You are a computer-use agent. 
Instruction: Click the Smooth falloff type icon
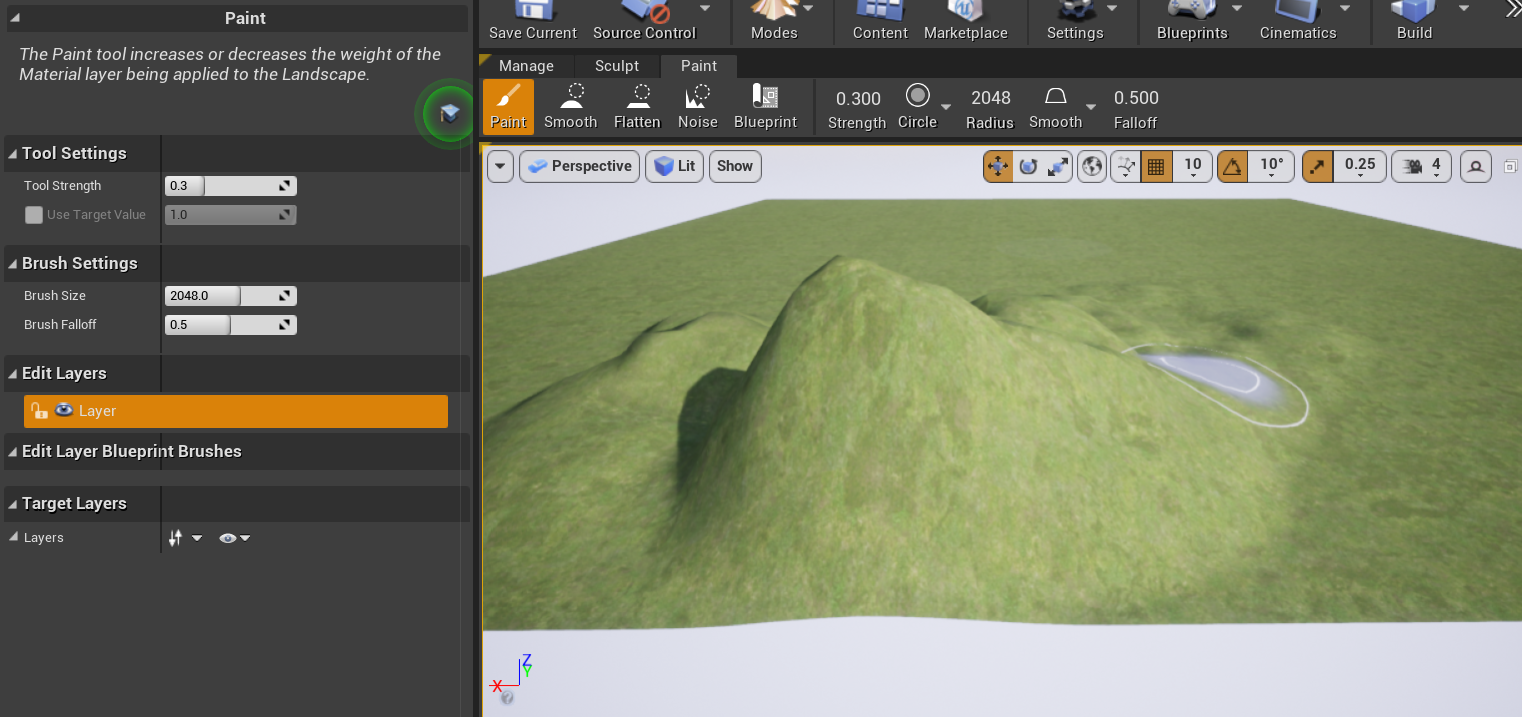coord(1055,96)
